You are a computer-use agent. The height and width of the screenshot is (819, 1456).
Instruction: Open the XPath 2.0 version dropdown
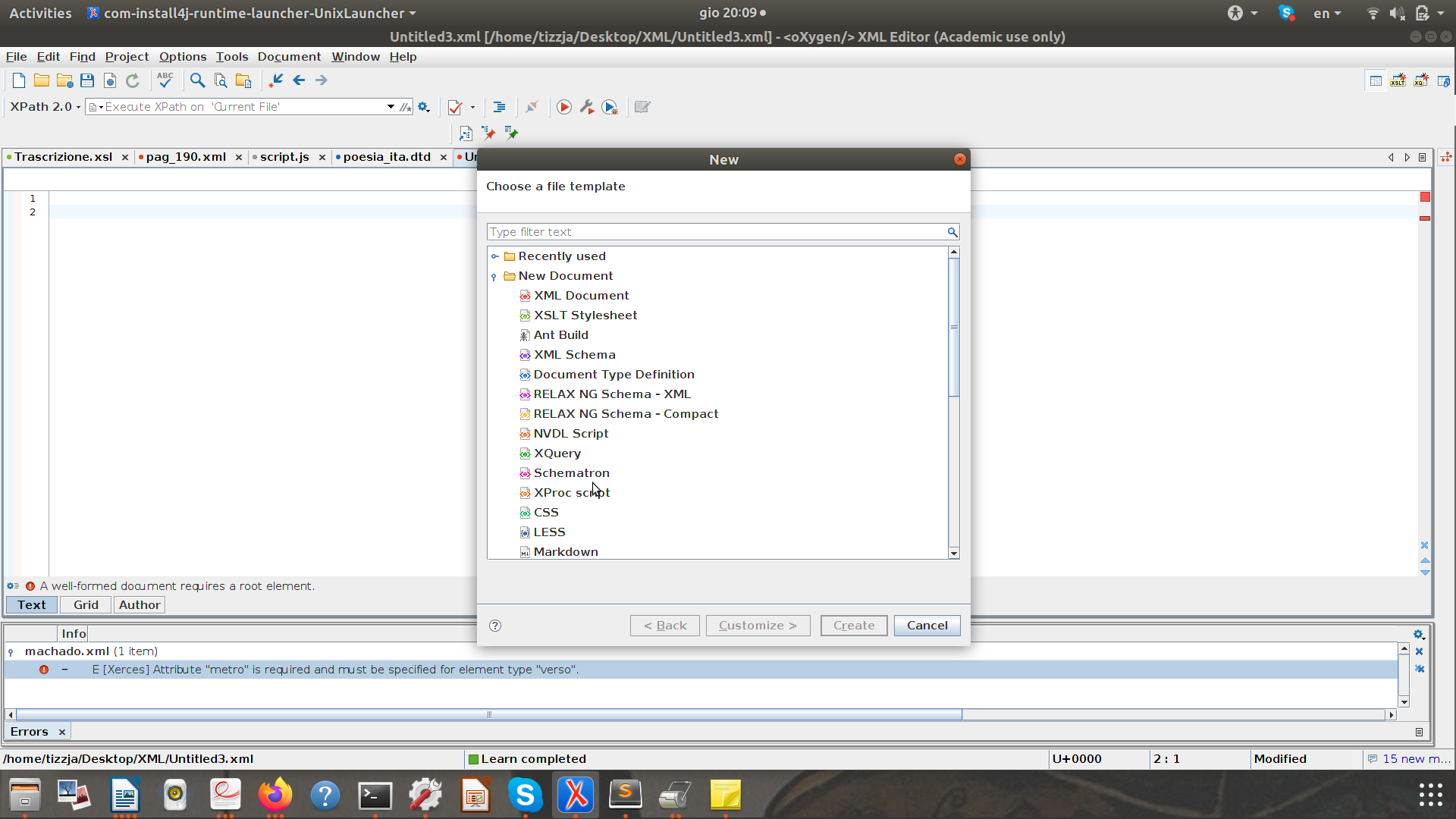click(45, 107)
